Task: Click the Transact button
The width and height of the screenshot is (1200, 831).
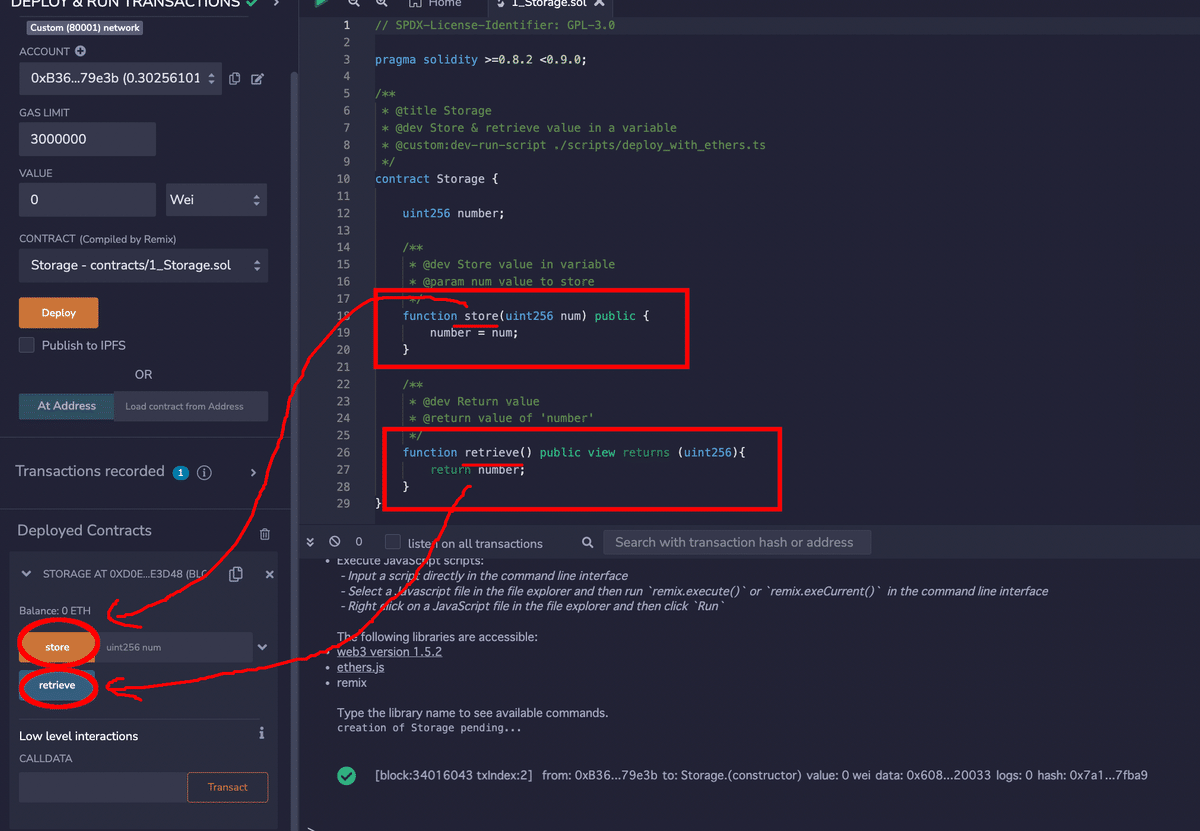Action: 227,787
